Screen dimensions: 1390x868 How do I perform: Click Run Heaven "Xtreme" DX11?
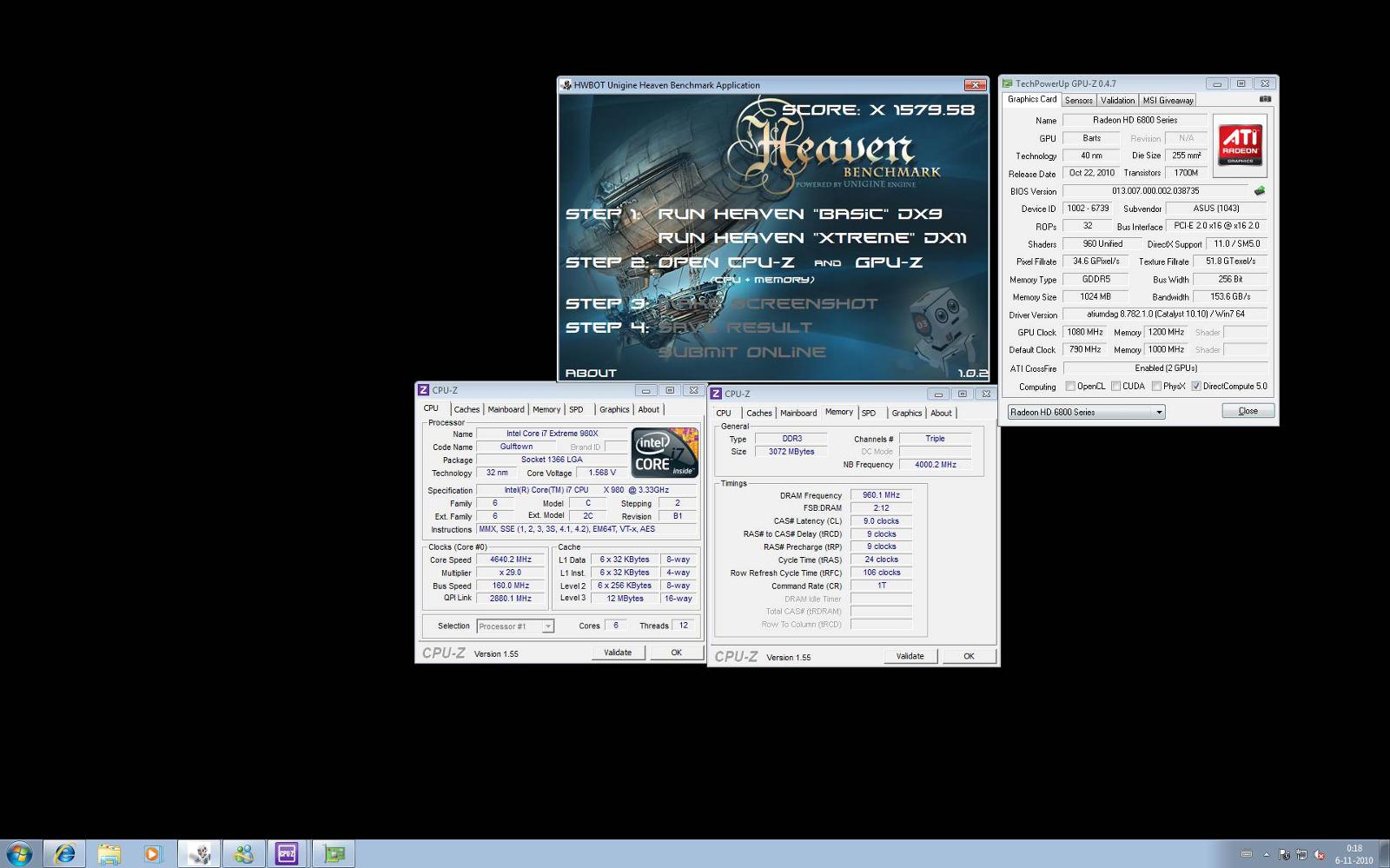point(811,238)
